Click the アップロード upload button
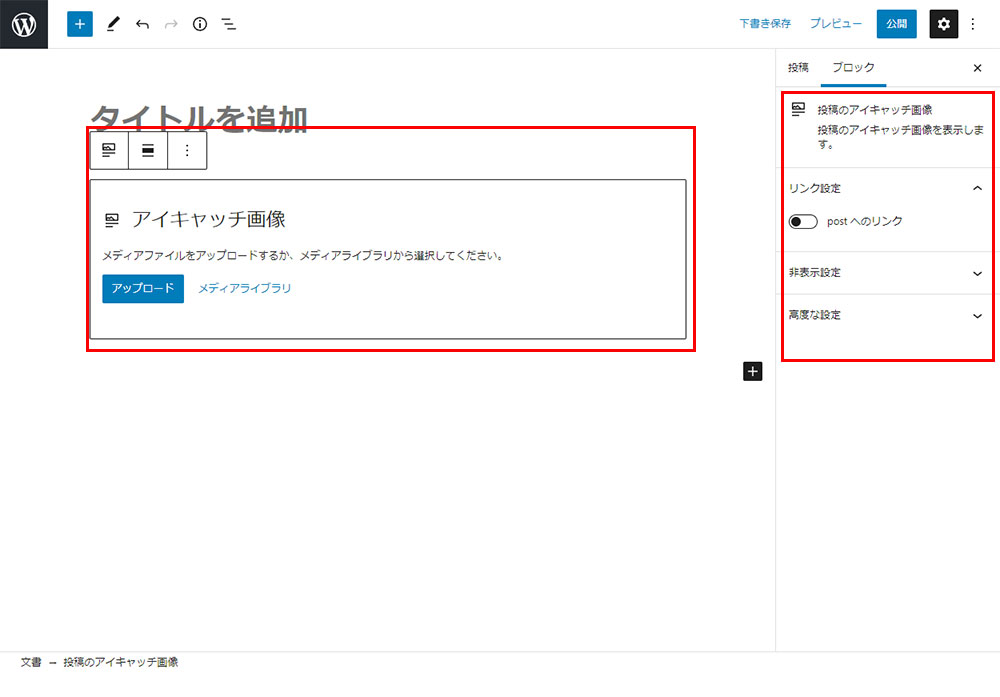This screenshot has width=1000, height=697. tap(142, 288)
